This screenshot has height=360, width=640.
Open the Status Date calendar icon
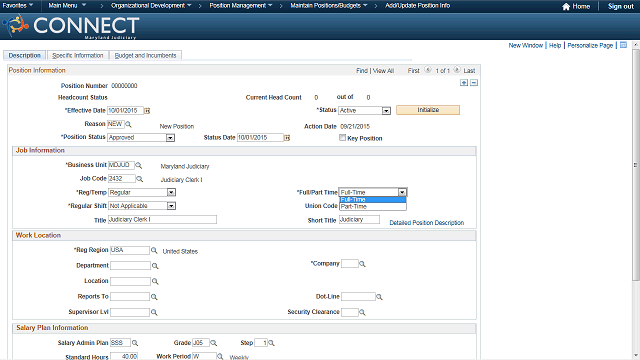287,138
